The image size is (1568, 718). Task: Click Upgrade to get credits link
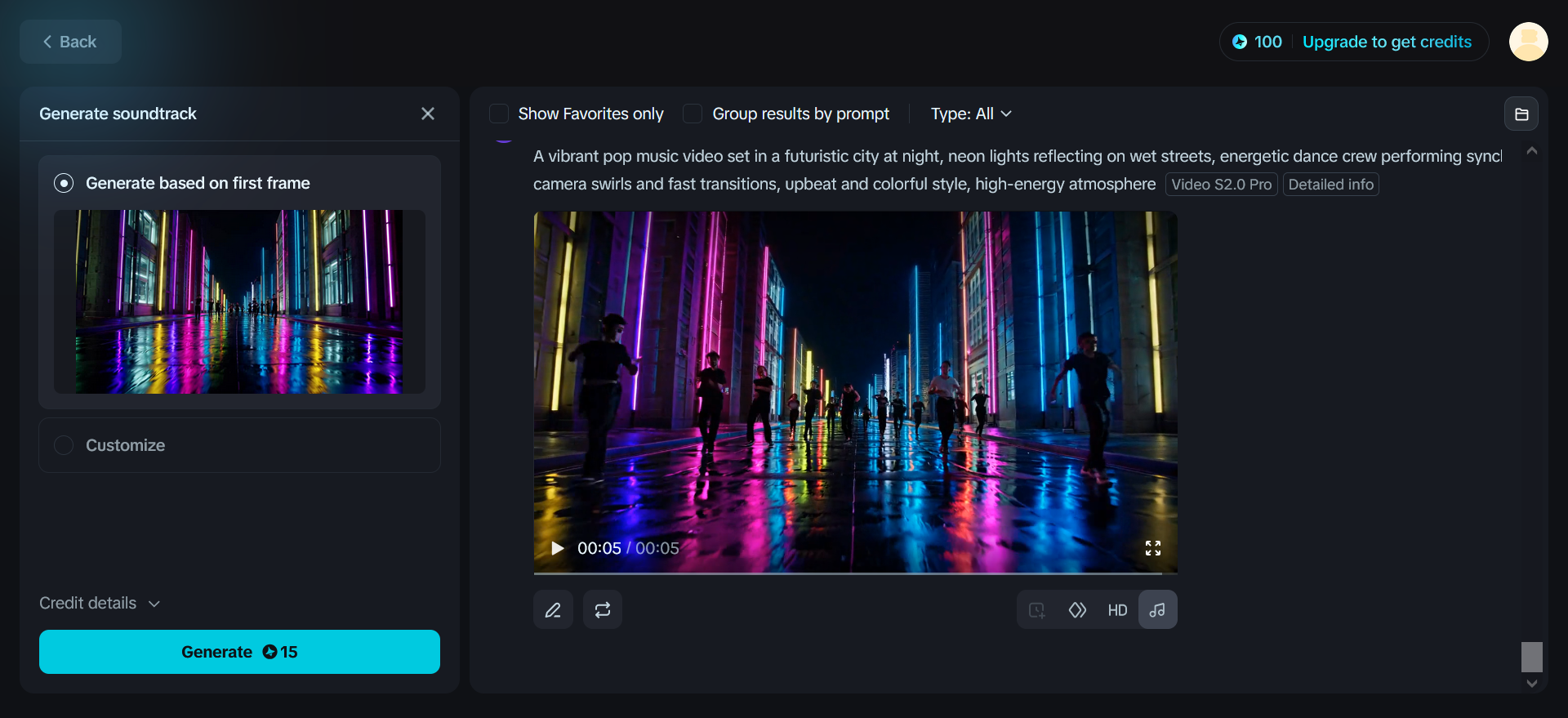(1387, 42)
